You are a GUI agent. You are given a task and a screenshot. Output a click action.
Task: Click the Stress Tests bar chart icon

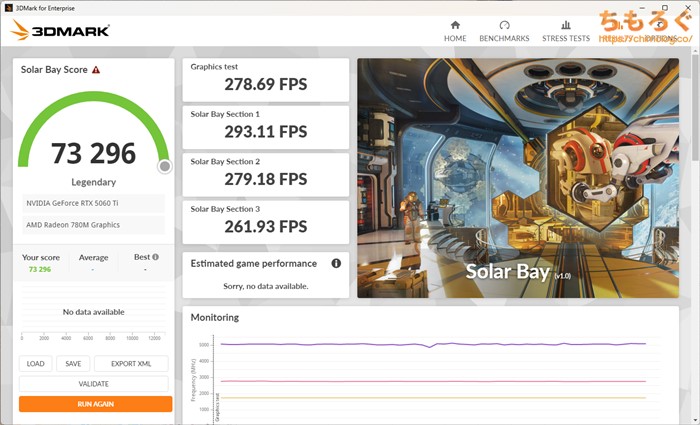[566, 25]
